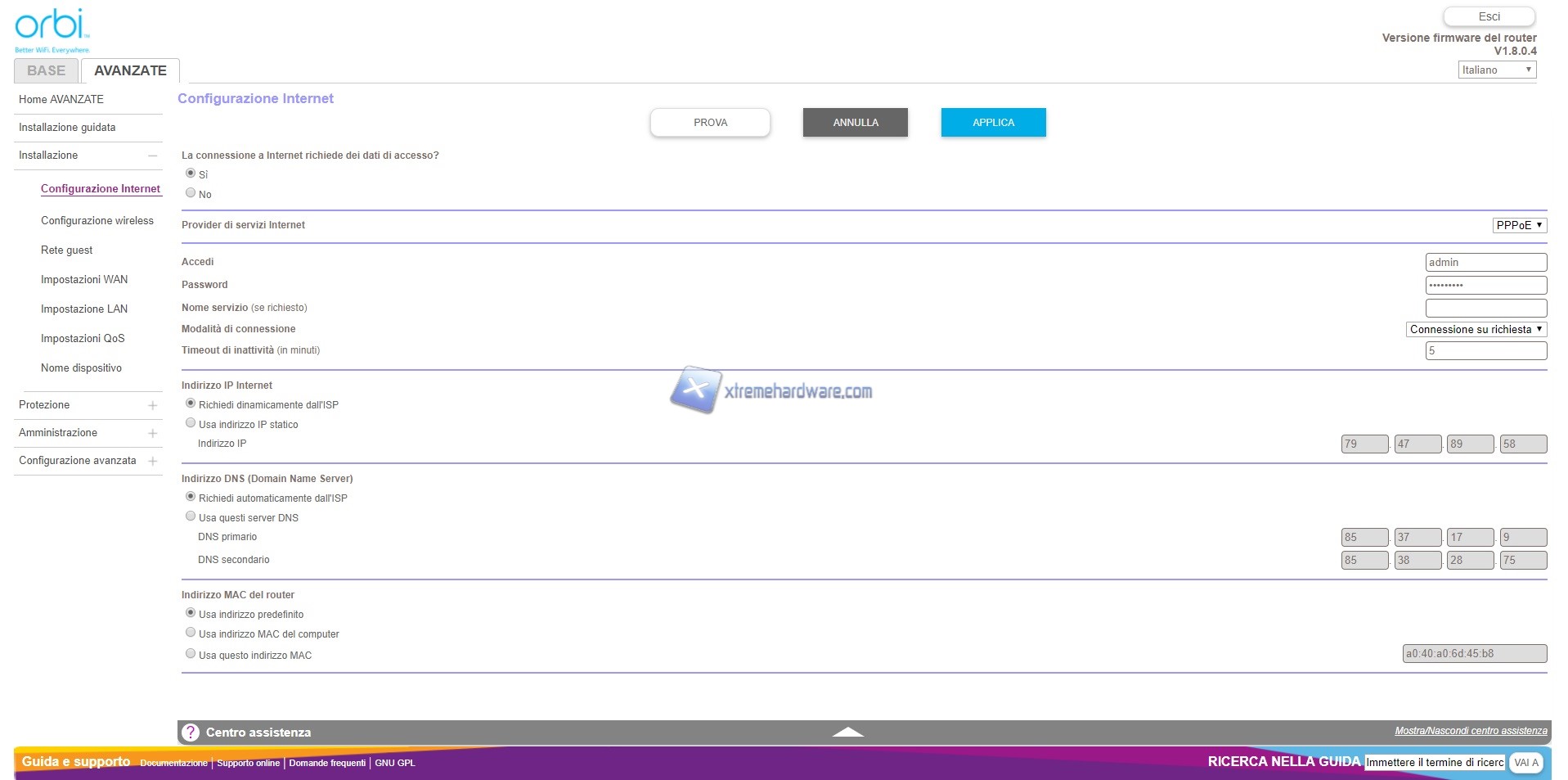
Task: Open Configurazione wireless menu item
Action: (97, 221)
